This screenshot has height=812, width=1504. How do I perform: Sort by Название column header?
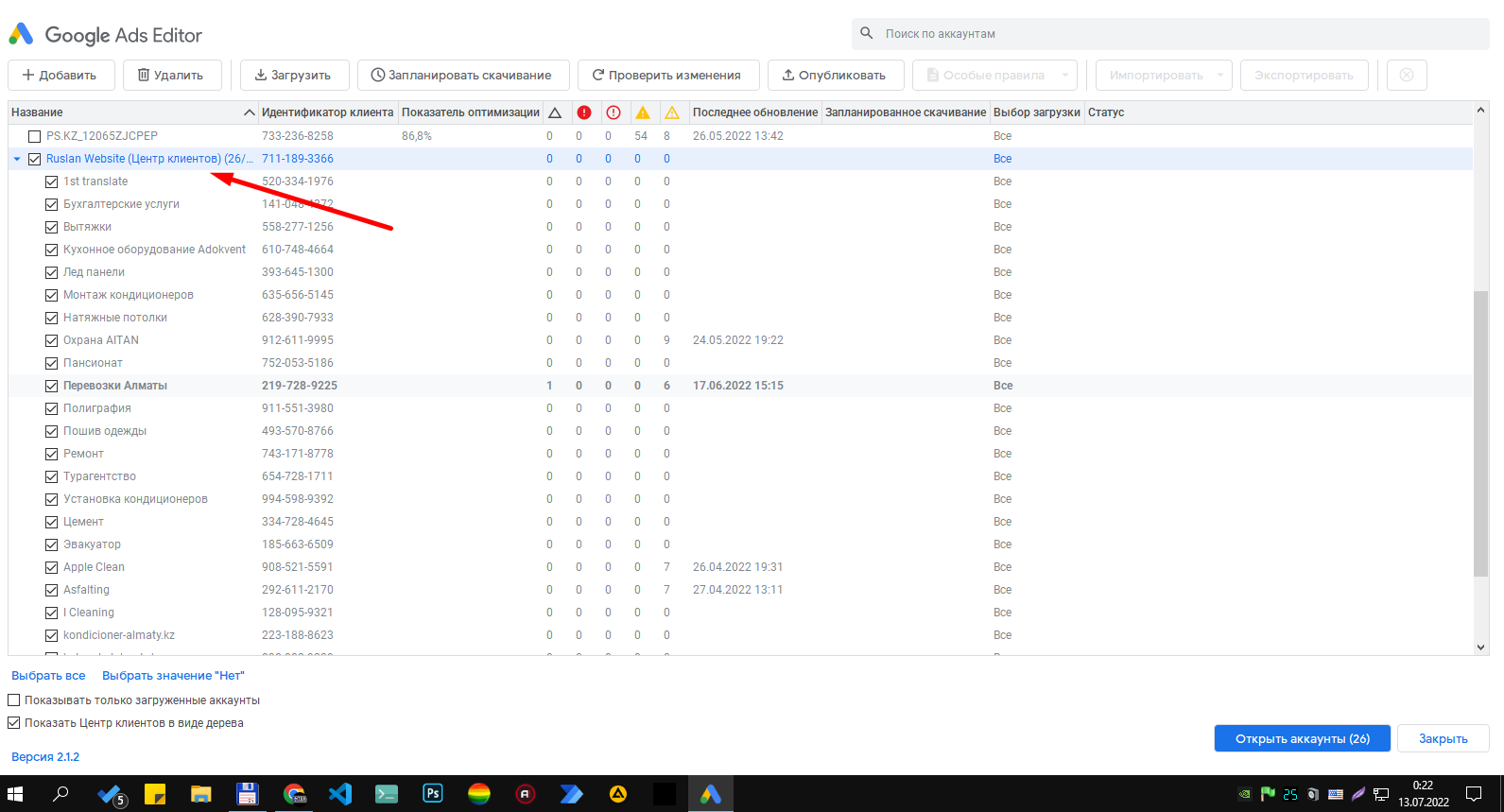132,112
